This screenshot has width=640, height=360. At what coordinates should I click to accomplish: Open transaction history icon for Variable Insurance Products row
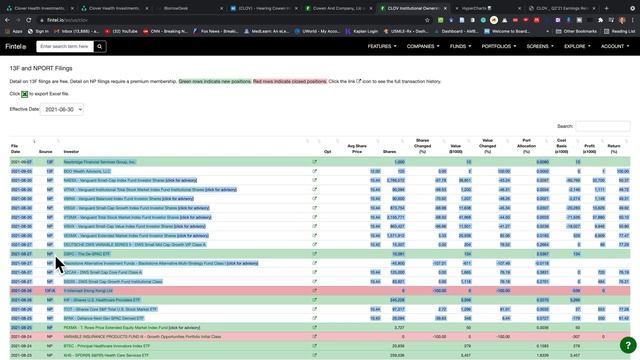click(314, 337)
